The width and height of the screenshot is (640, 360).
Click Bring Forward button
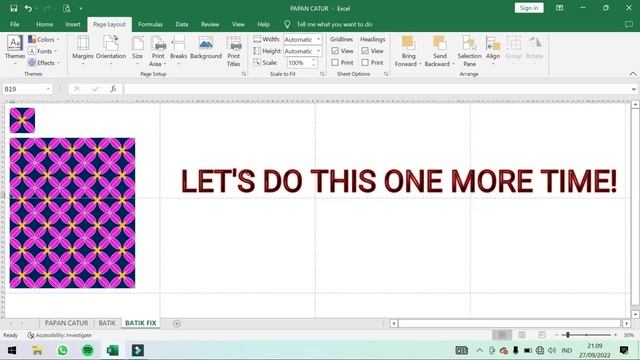408,51
